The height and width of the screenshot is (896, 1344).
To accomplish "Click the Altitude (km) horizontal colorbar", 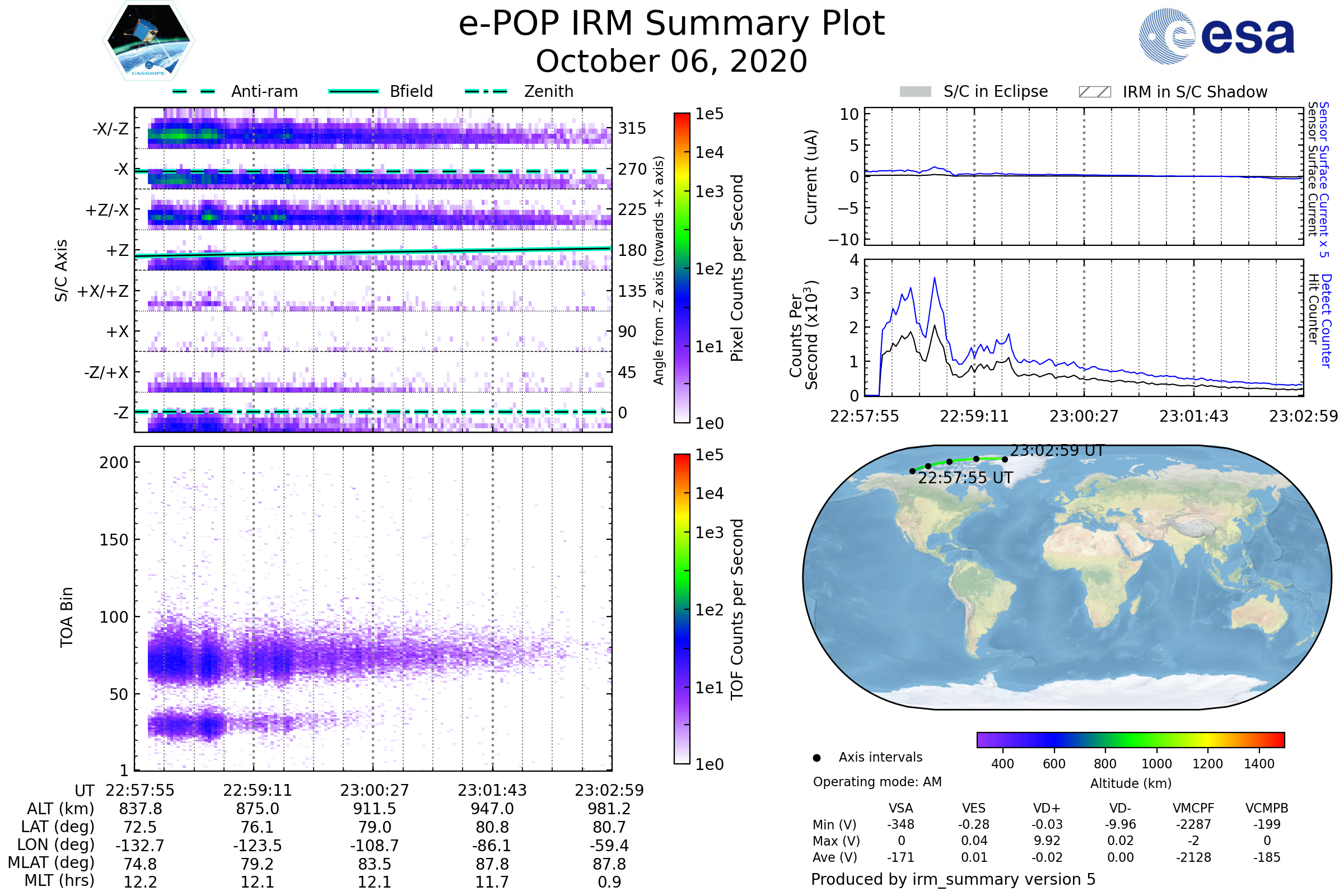I will 1130,739.
